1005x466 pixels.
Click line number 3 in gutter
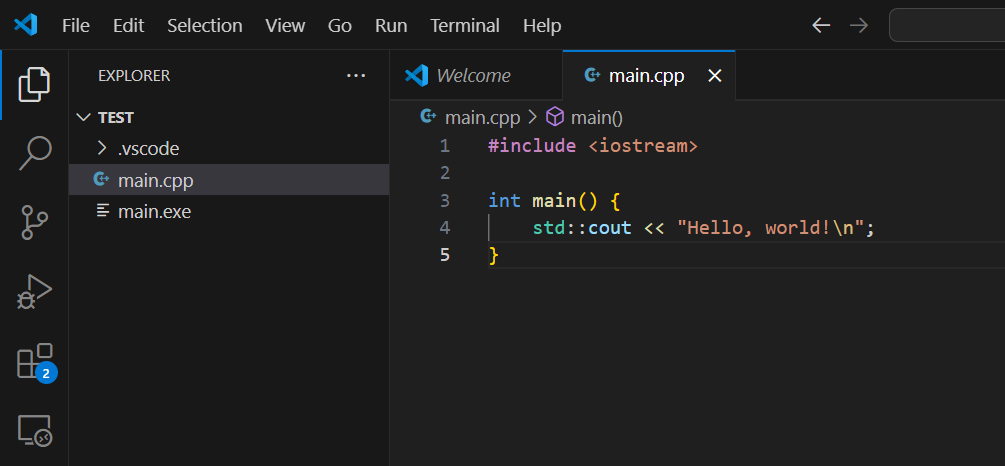point(445,200)
